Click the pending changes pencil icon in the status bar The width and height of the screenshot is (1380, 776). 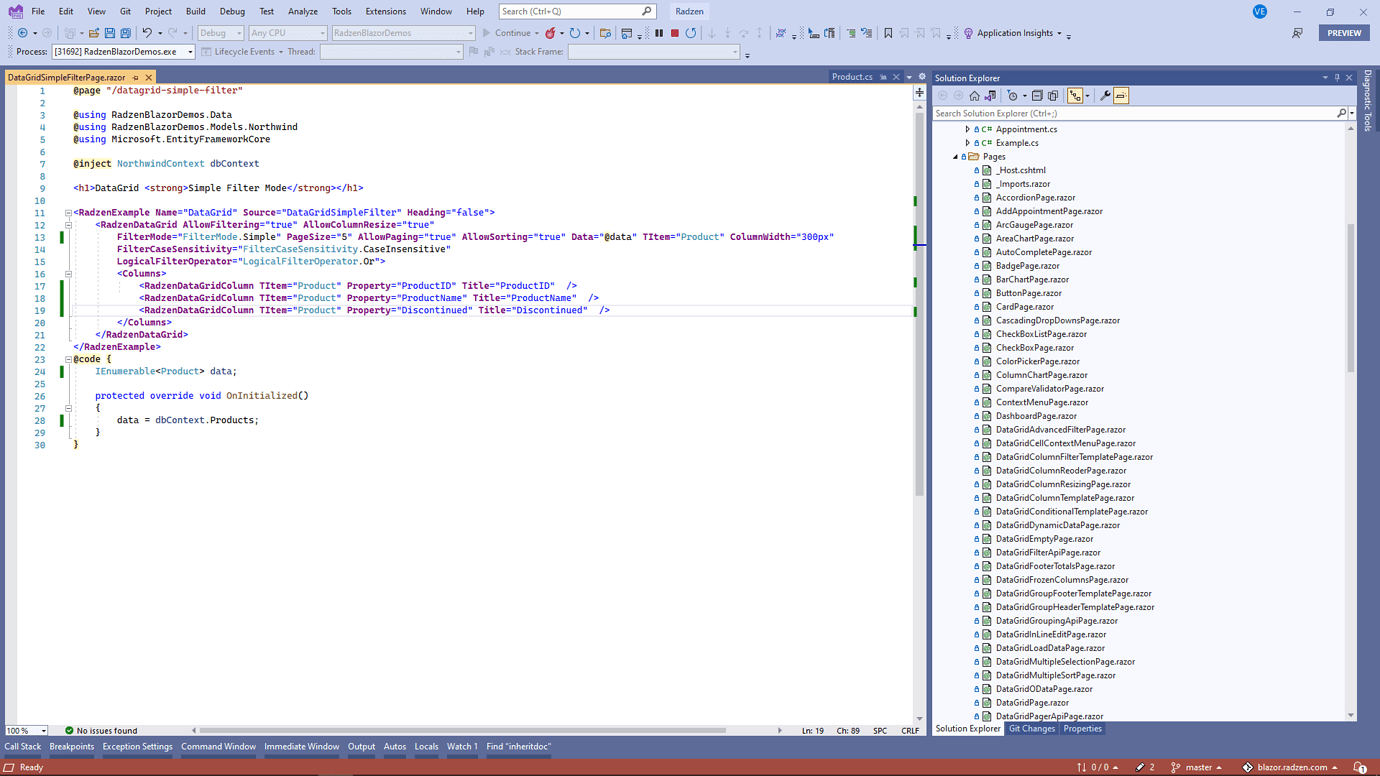pyautogui.click(x=1140, y=768)
